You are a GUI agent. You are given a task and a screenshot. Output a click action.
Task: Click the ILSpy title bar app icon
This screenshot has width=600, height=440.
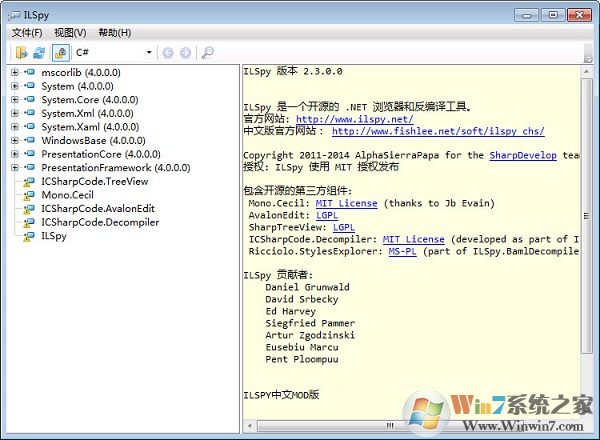[x=14, y=15]
